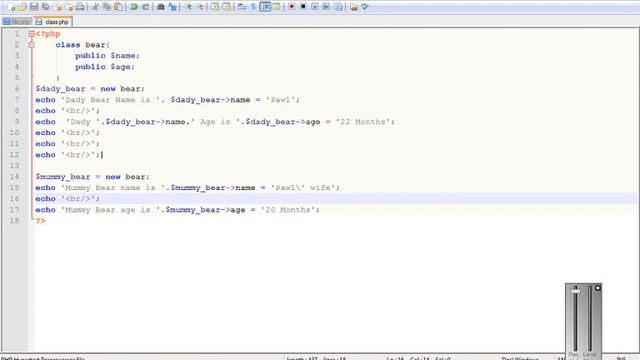Click the small round button on recorder widget
Viewport: 640px width, 360px height.
(x=598, y=288)
